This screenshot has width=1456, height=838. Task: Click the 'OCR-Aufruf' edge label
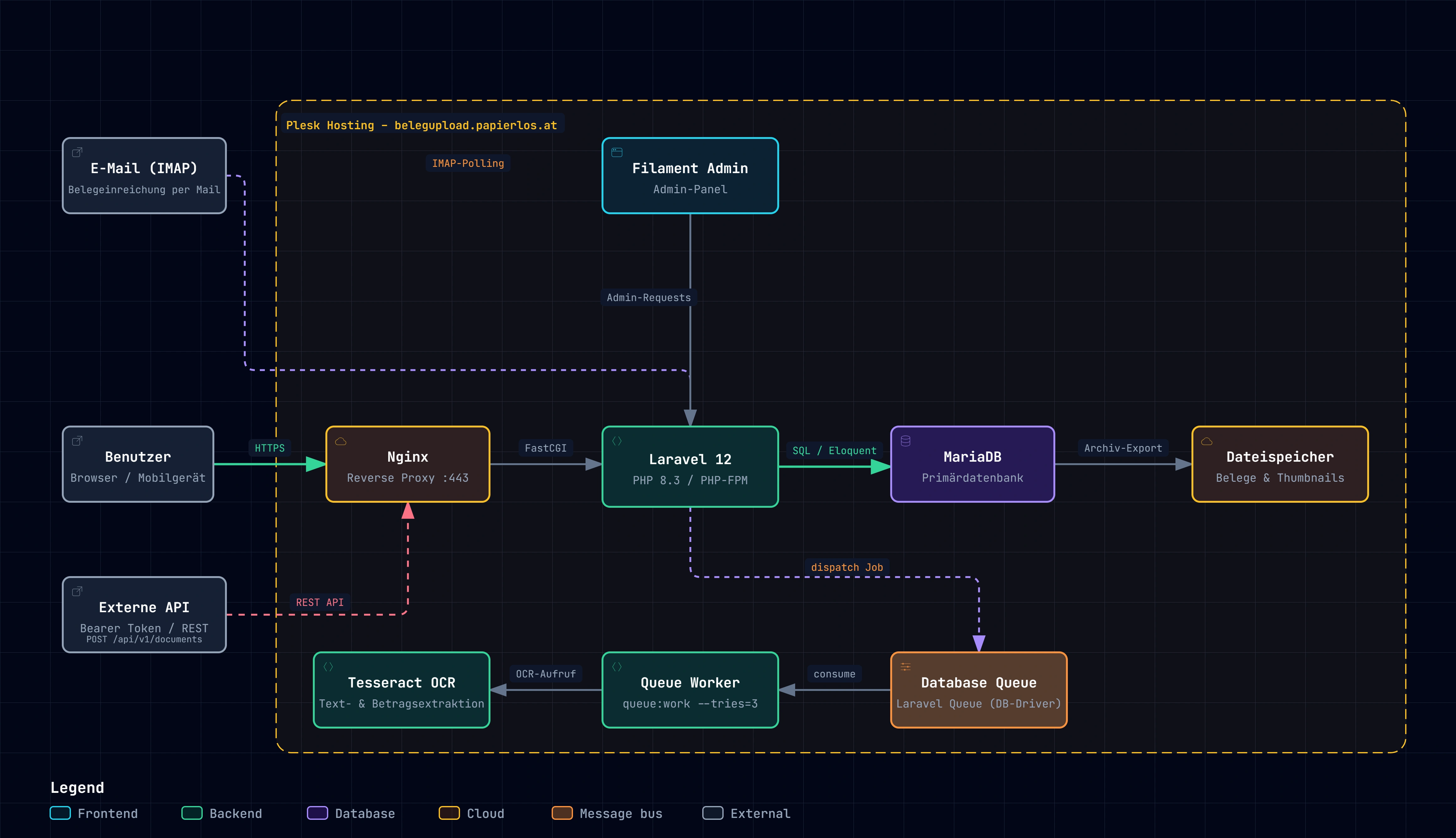pyautogui.click(x=545, y=674)
